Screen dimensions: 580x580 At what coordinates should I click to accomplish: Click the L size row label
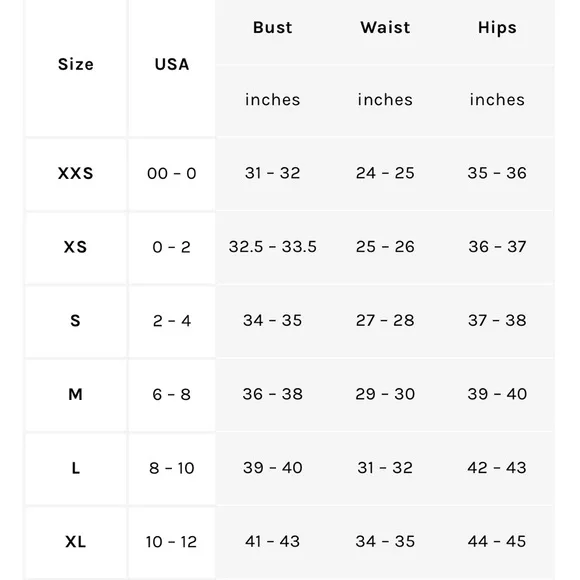tap(76, 468)
